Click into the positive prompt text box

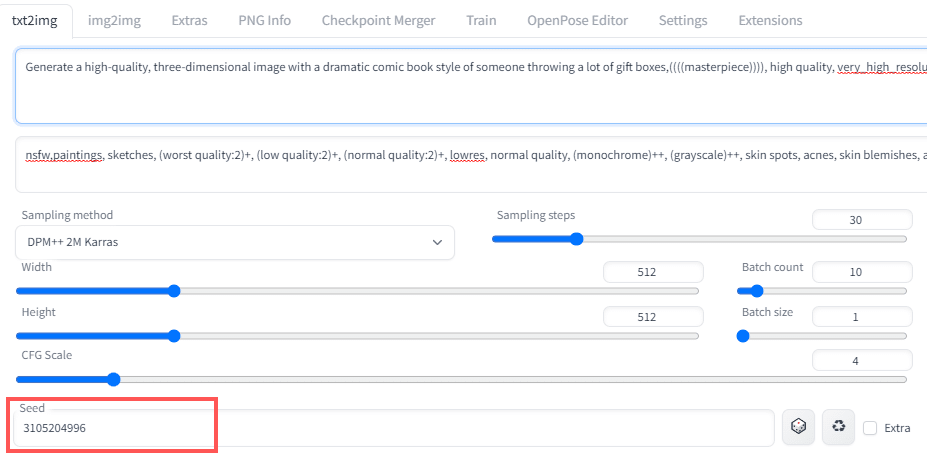471,86
